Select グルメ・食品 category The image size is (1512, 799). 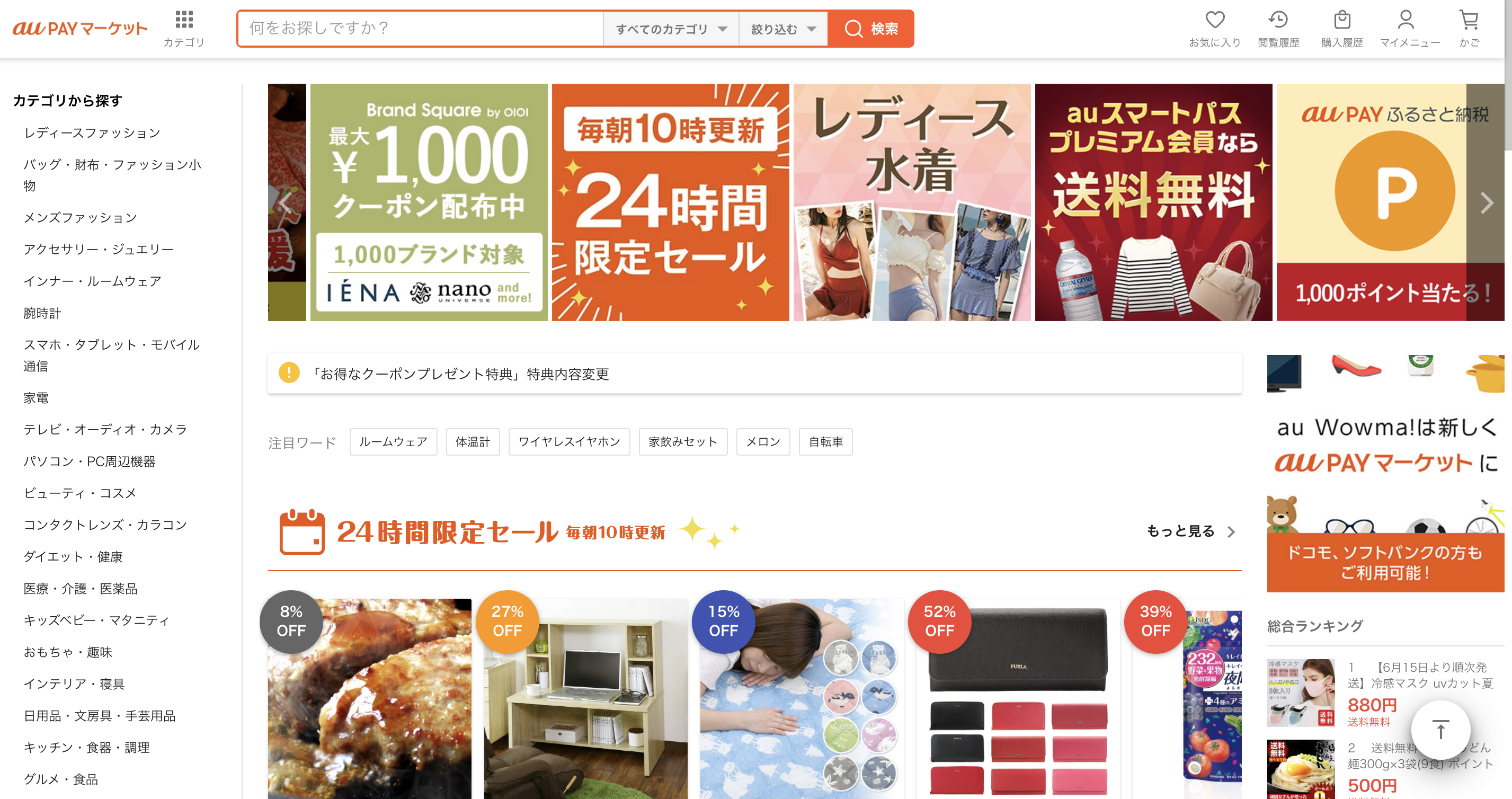pyautogui.click(x=60, y=779)
